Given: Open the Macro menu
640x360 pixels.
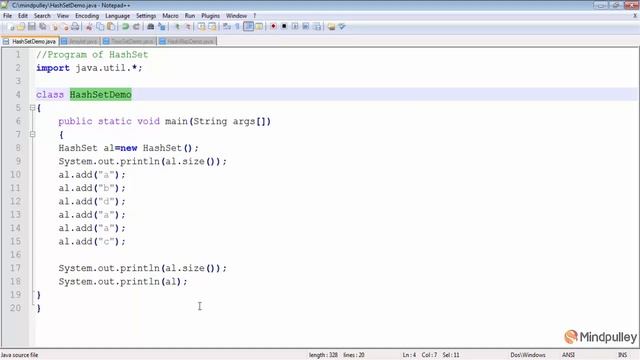Looking at the screenshot, I should [x=170, y=16].
